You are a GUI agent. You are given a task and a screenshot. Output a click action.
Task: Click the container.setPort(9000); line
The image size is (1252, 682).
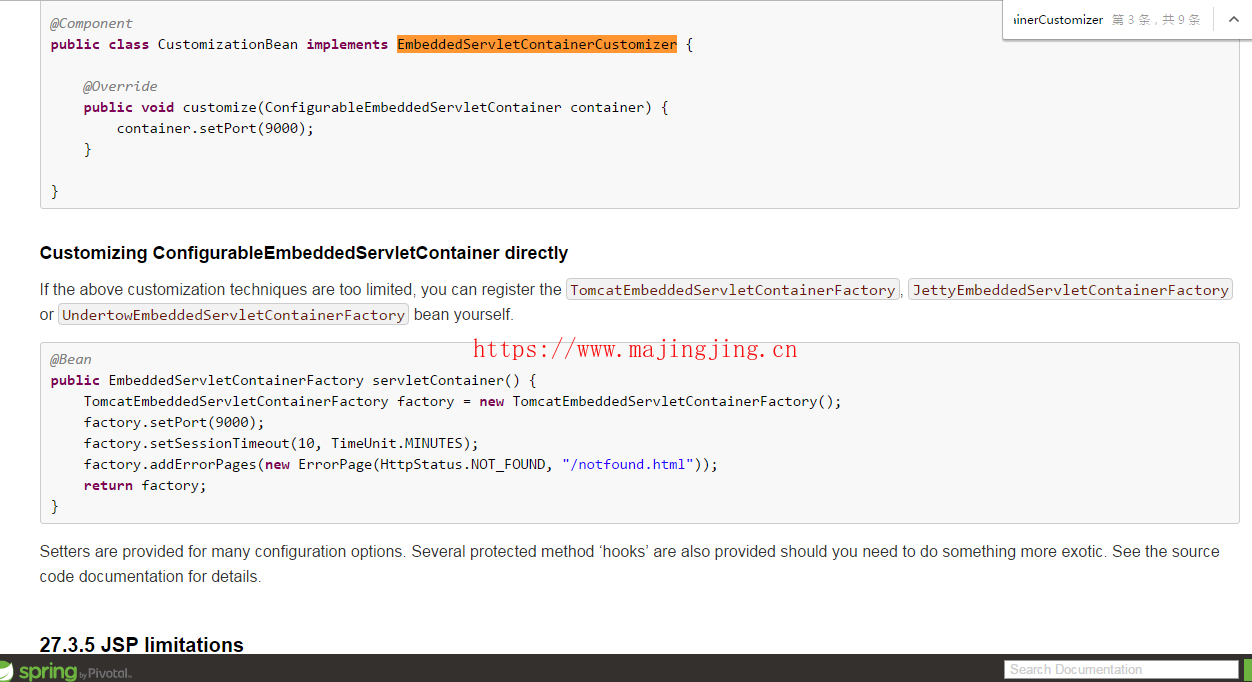(x=215, y=128)
